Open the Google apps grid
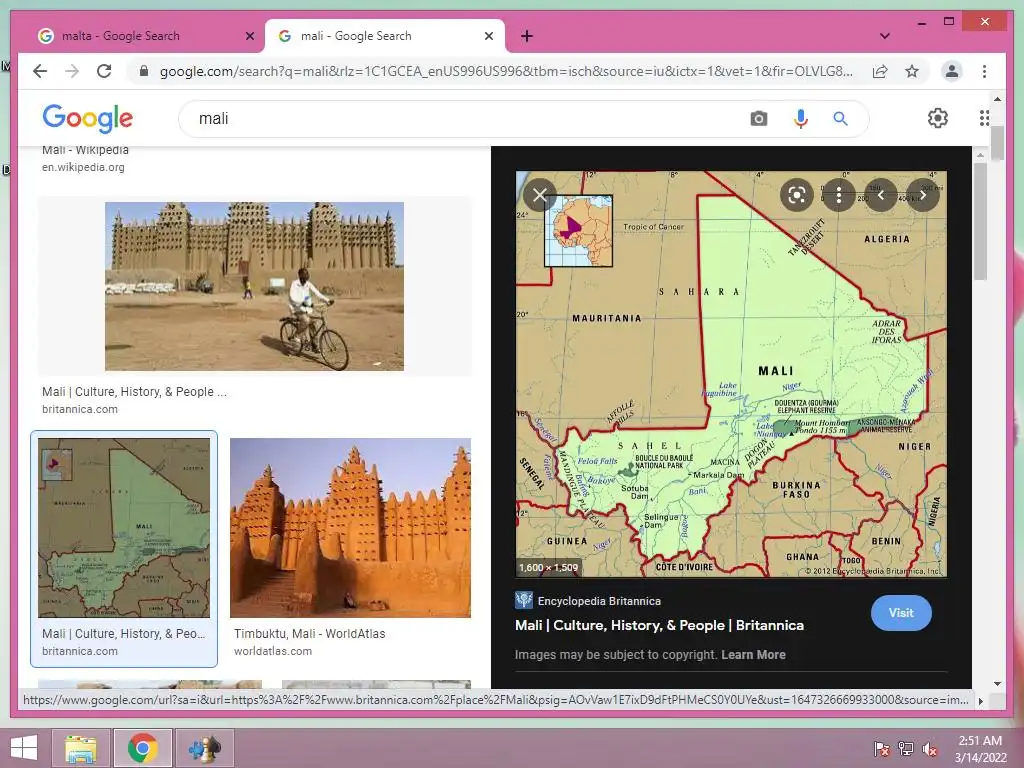1024x768 pixels. point(984,118)
